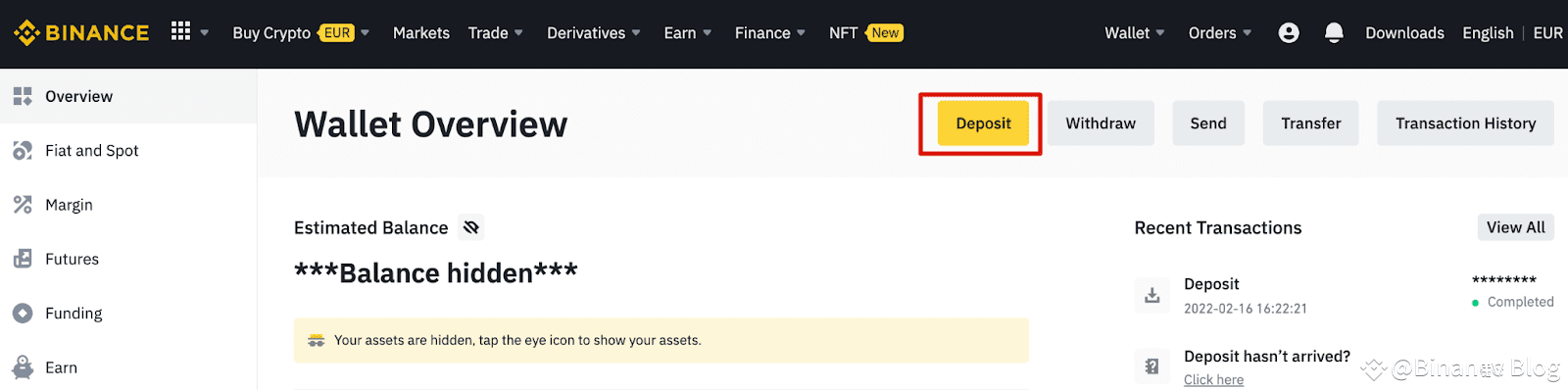Image resolution: width=1568 pixels, height=390 pixels.
Task: Open the Orders dropdown menu
Action: [1220, 32]
